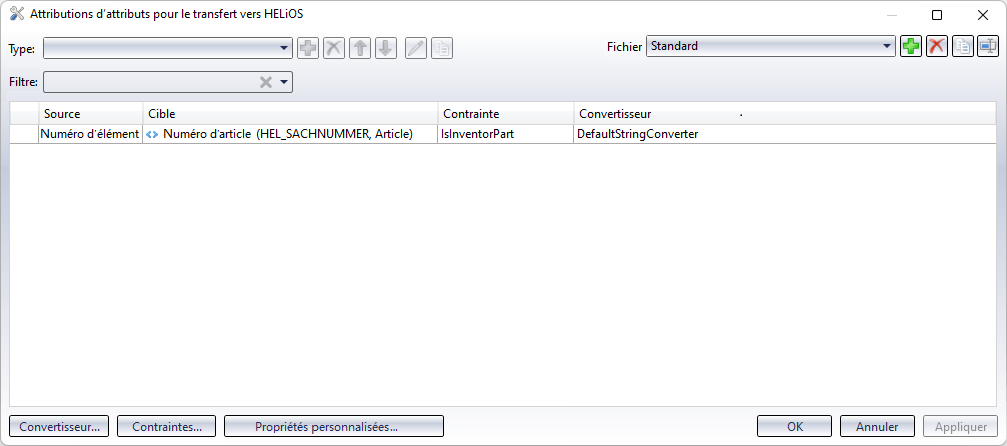Open the Fichier Standard dropdown
Image resolution: width=1007 pixels, height=446 pixels.
click(x=771, y=46)
